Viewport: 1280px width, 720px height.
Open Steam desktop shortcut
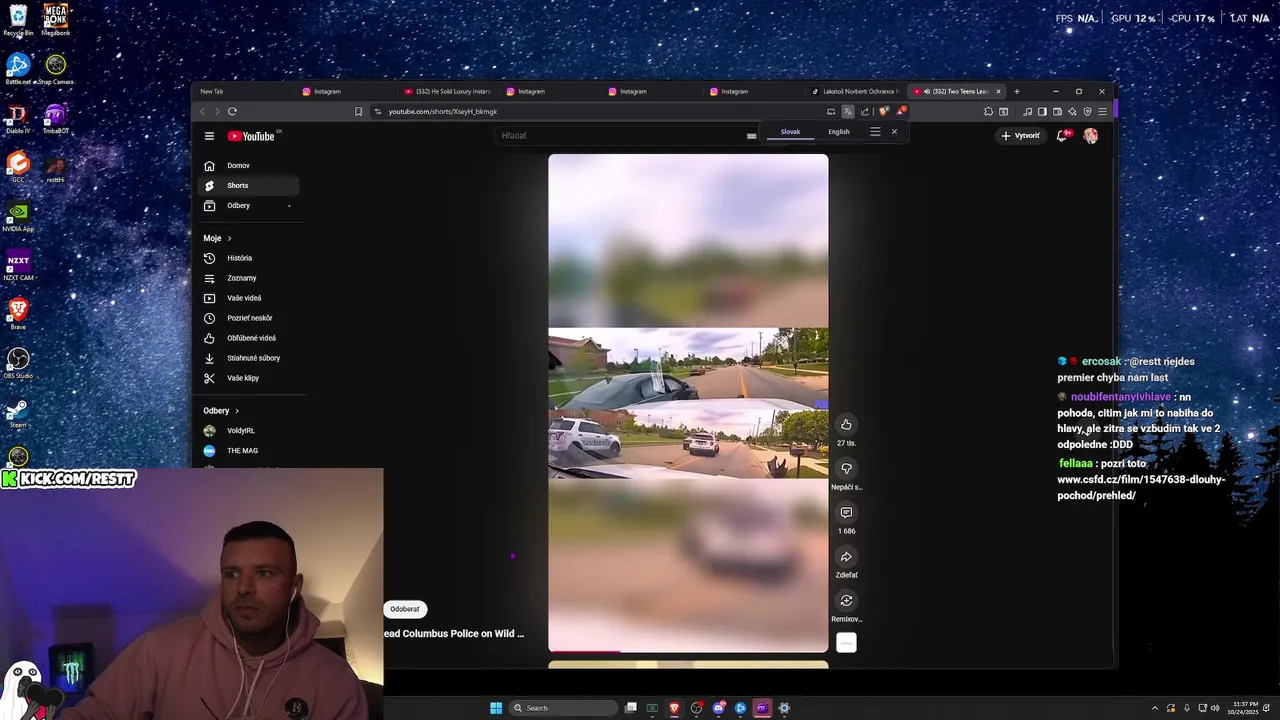18,412
